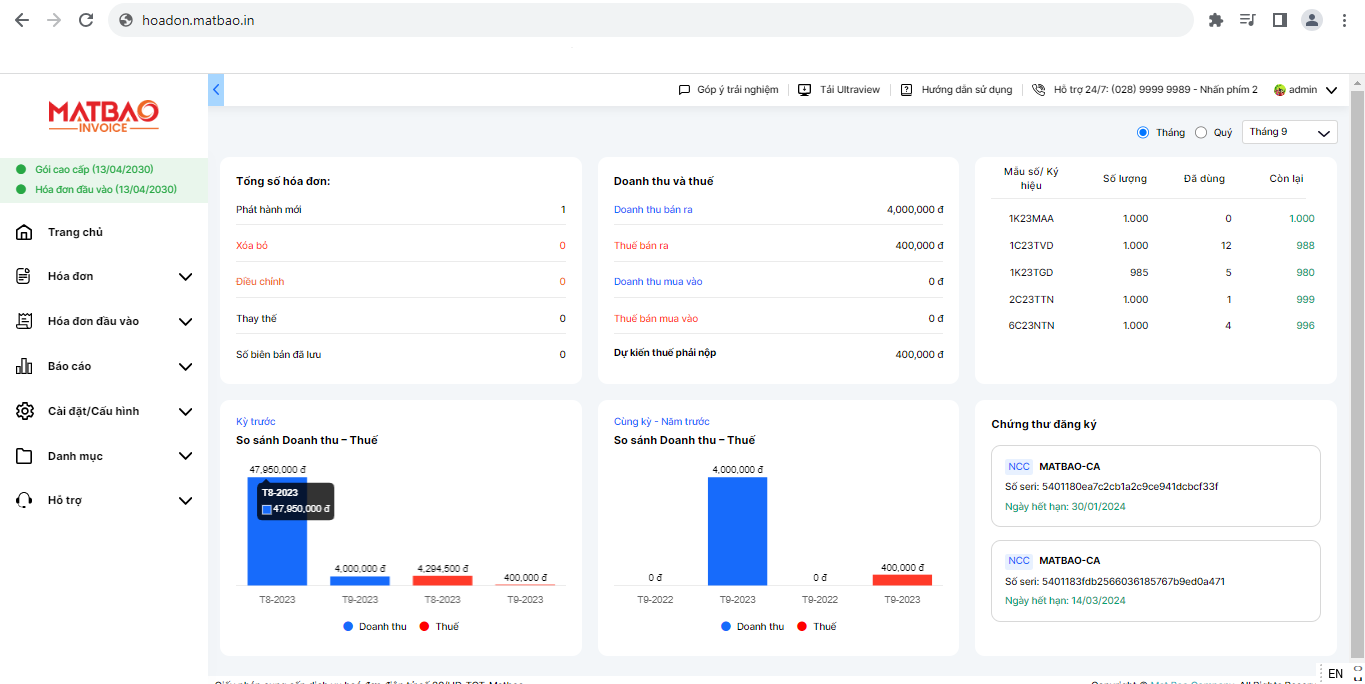
Task: Open the media control icon
Action: tap(1247, 20)
